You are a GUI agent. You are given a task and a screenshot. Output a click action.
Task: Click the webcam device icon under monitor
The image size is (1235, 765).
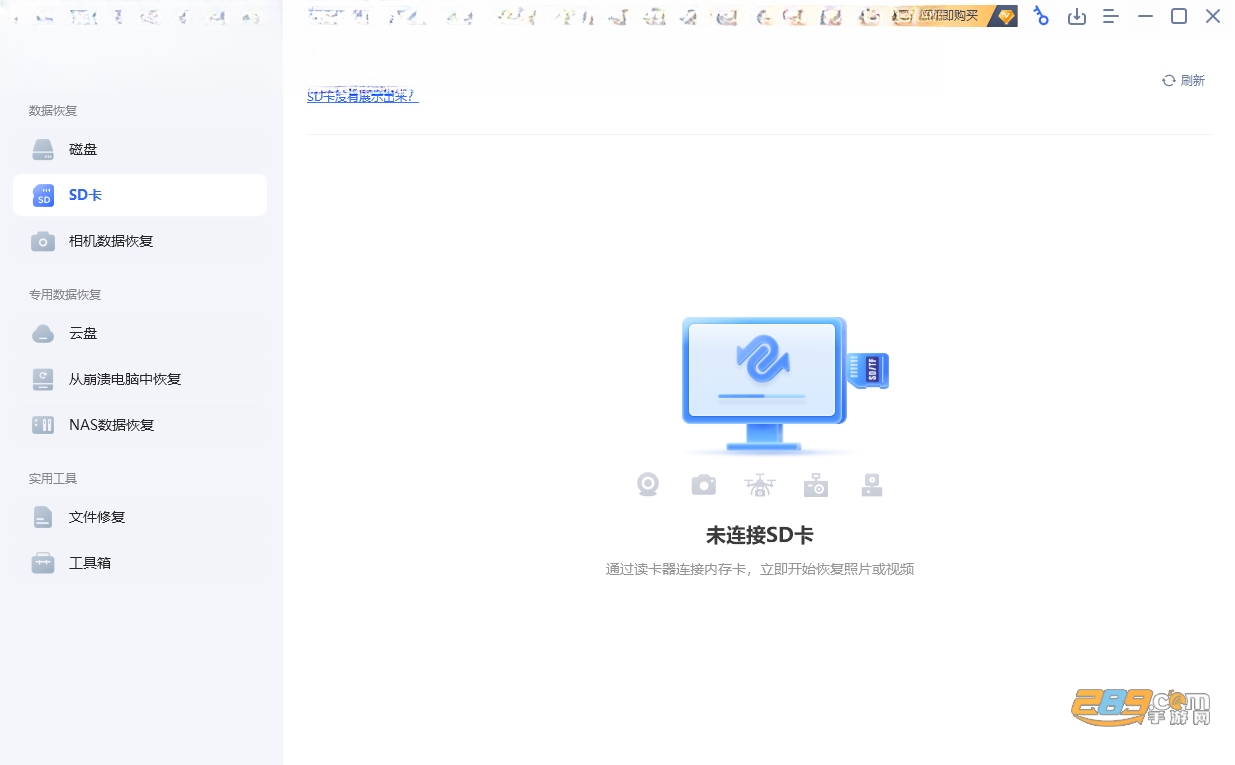click(x=648, y=484)
